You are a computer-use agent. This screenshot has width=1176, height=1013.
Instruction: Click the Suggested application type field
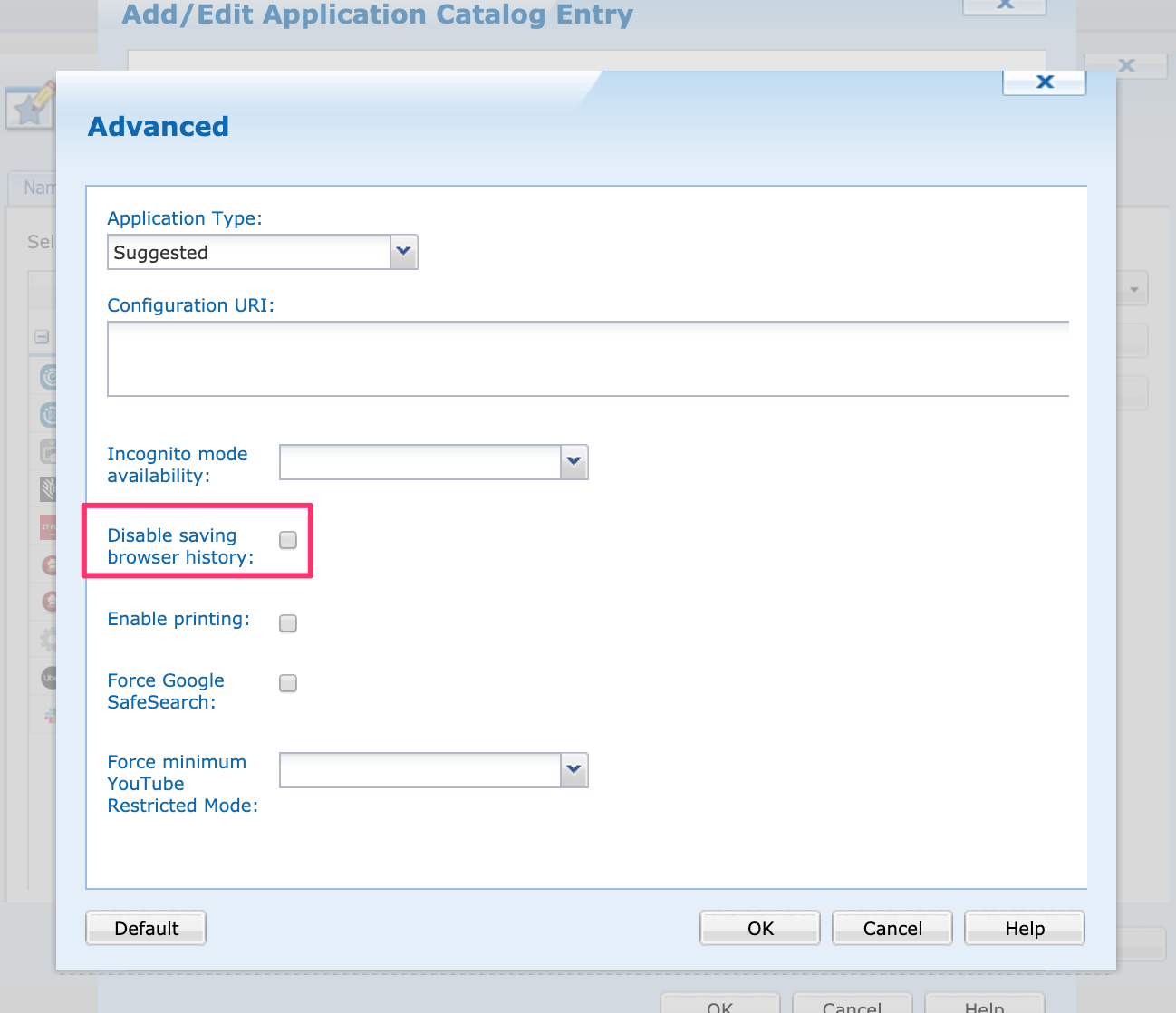click(249, 252)
